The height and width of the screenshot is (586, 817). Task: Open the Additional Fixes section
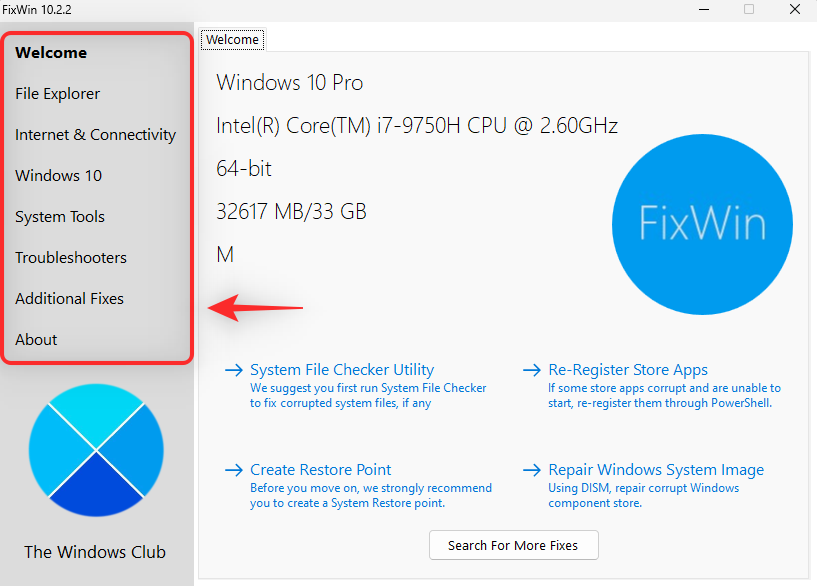69,299
